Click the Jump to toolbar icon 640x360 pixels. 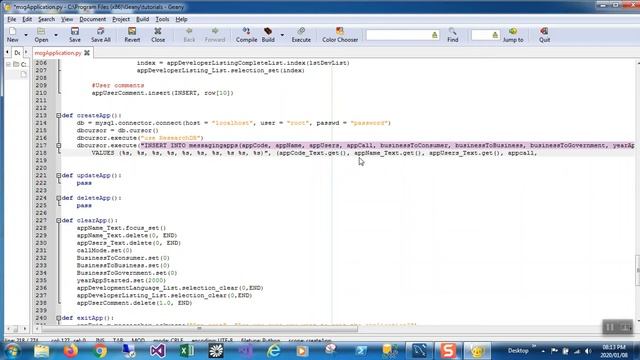[513, 35]
